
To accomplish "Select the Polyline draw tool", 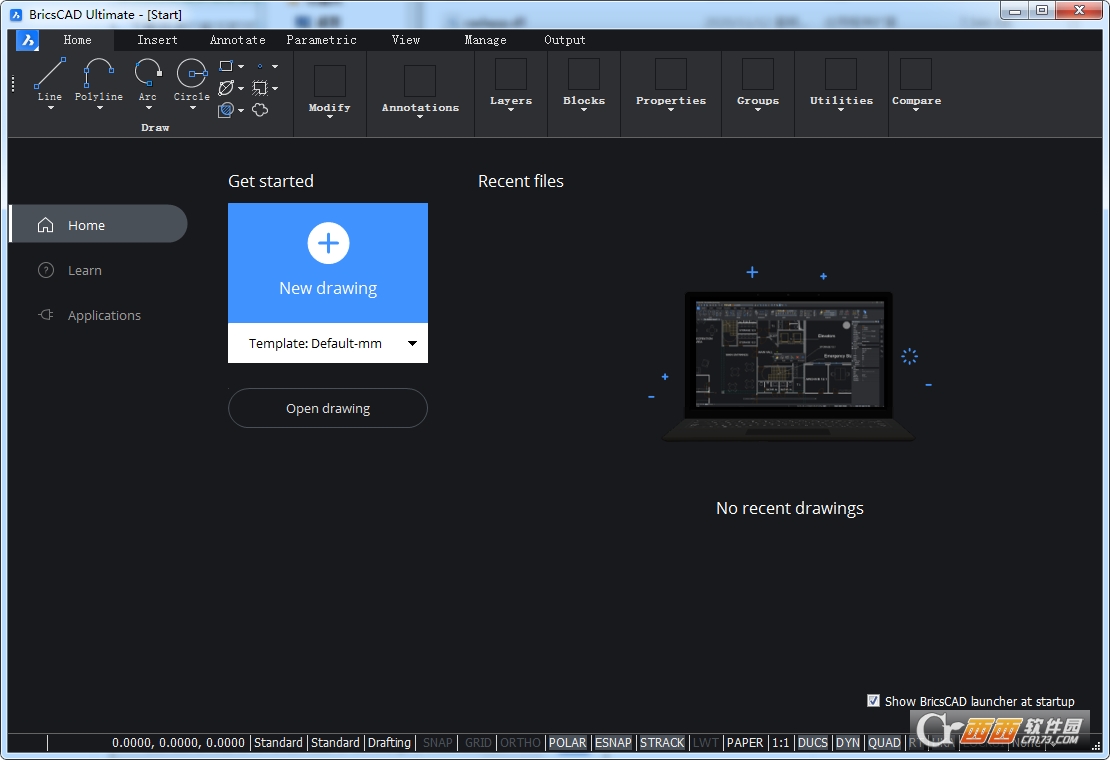I will coord(98,74).
